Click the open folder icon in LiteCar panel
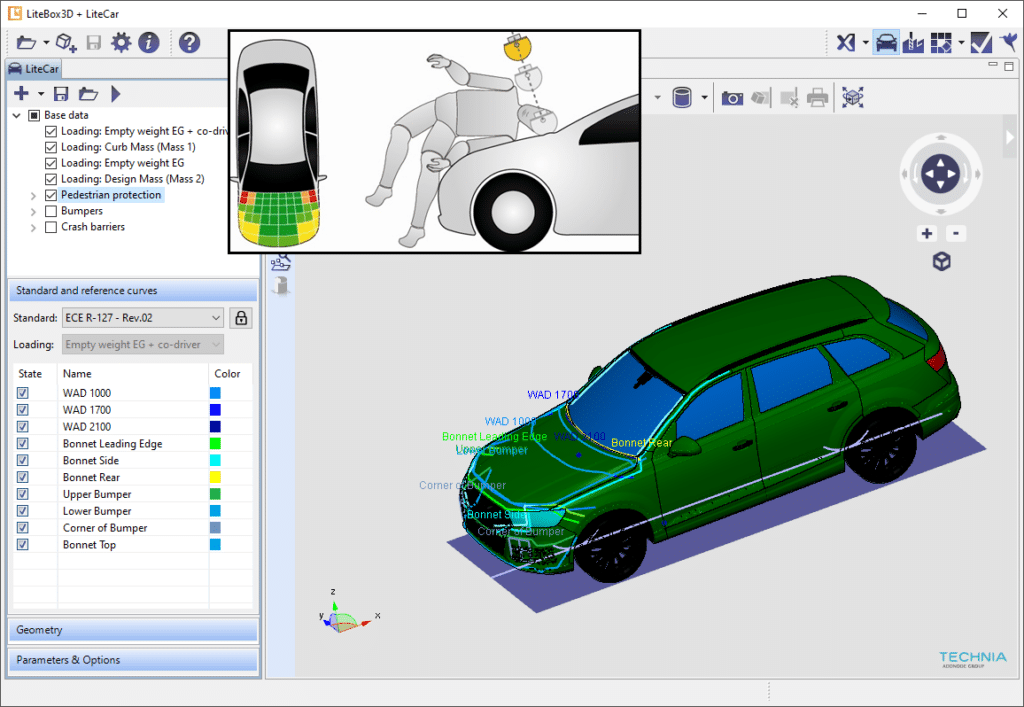This screenshot has width=1024, height=707. [88, 94]
